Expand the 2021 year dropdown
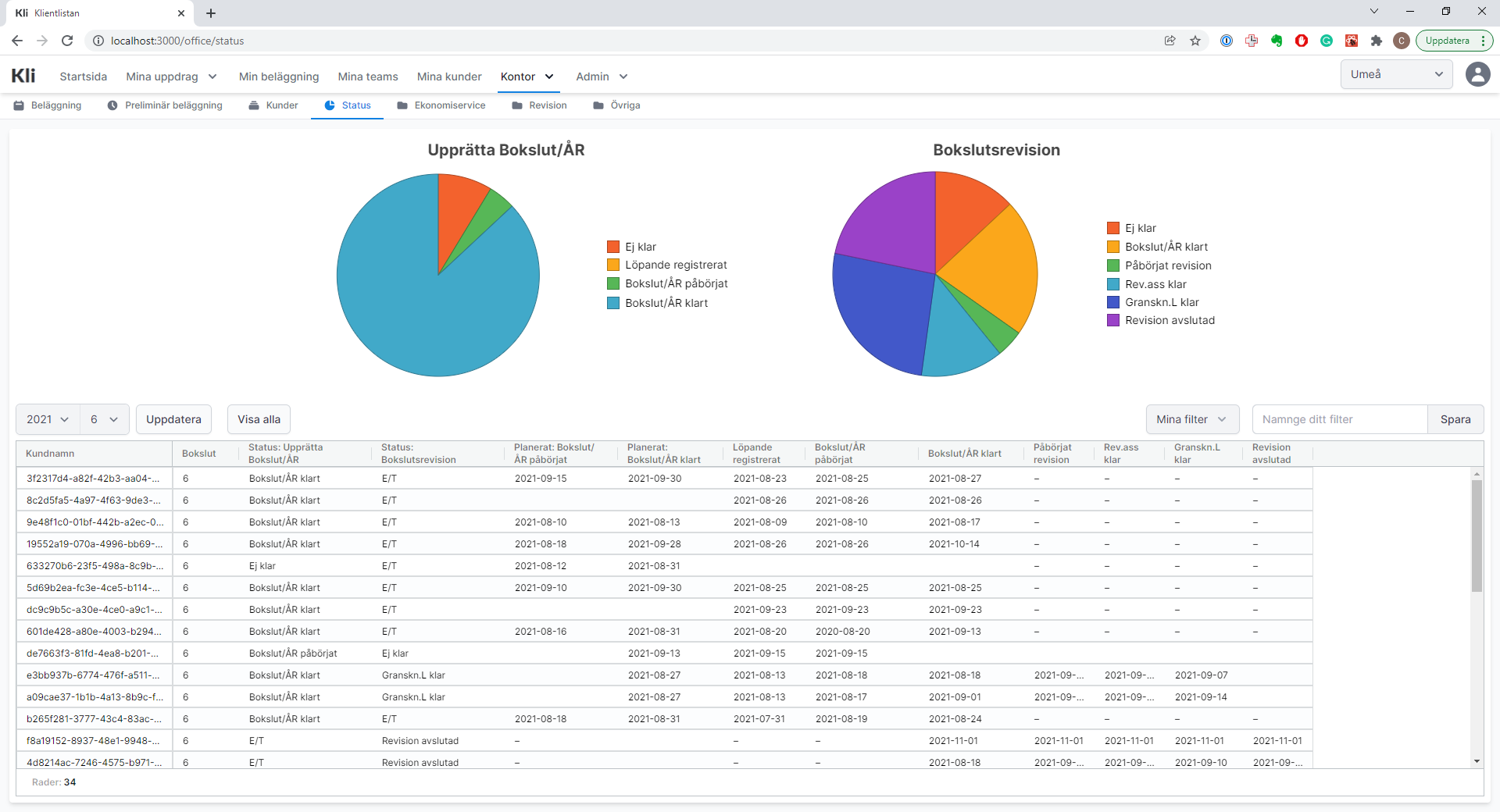Screen dimensions: 1500x812 pos(48,419)
